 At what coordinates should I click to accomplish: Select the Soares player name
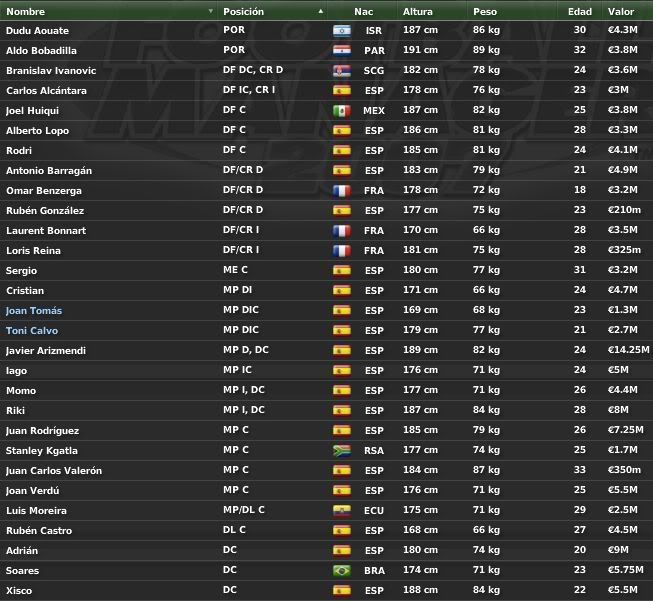[x=22, y=571]
